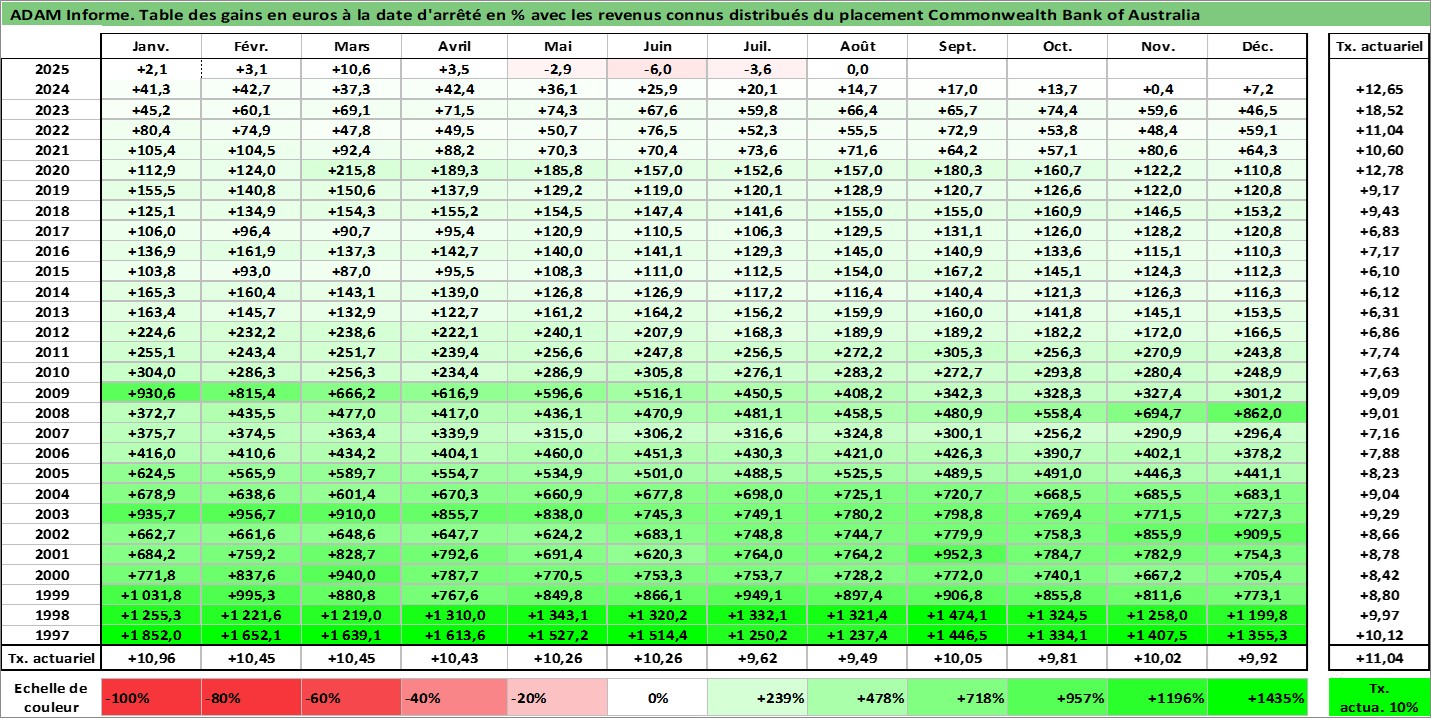The image size is (1431, 718).
Task: Select the 0,0 cell for August 2025
Action: click(x=858, y=69)
